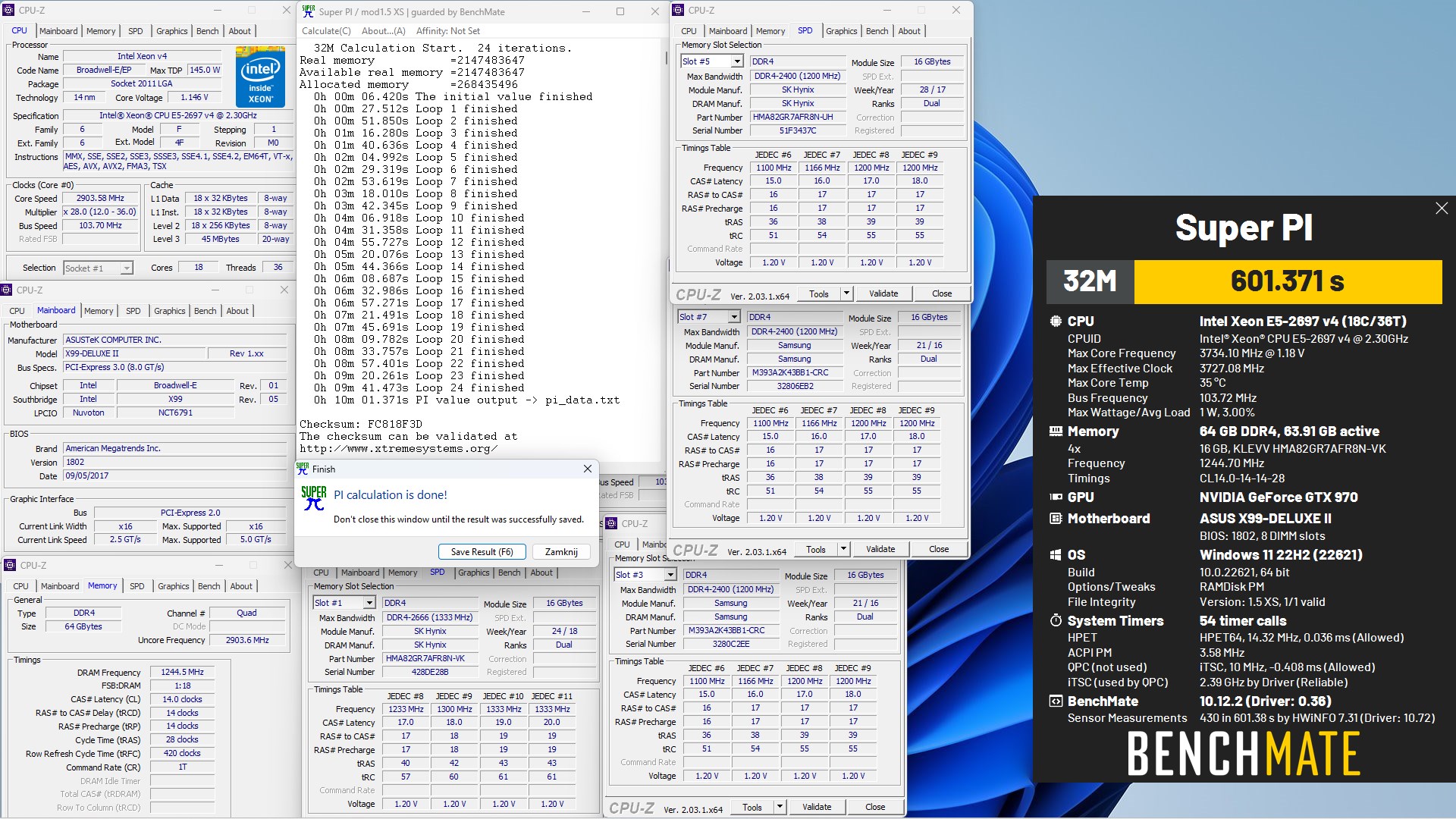Screen dimensions: 1456x819
Task: Click the Intel Xeon logo in CPU-Z
Action: point(260,77)
